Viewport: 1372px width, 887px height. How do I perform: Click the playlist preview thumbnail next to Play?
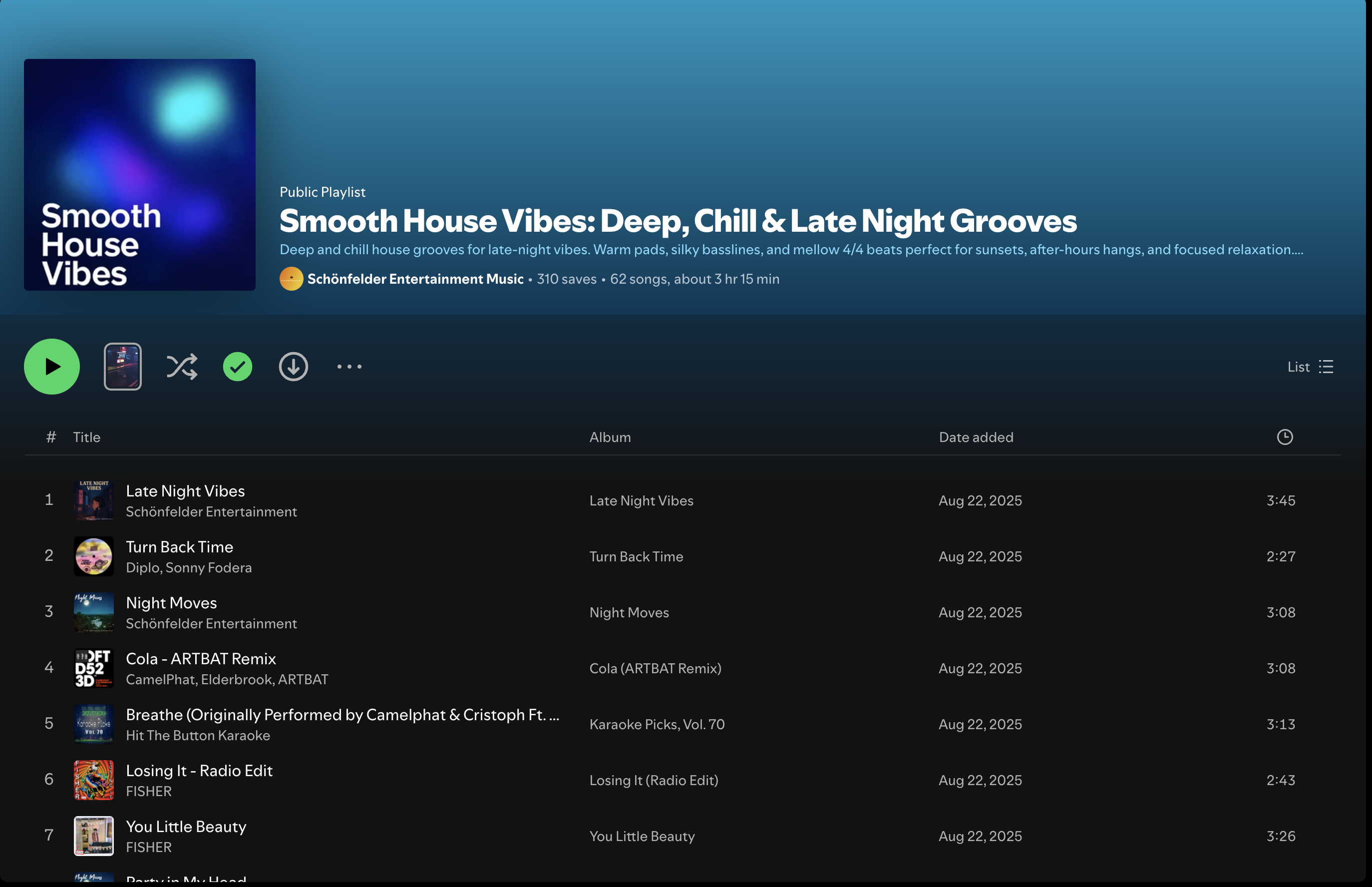point(123,366)
